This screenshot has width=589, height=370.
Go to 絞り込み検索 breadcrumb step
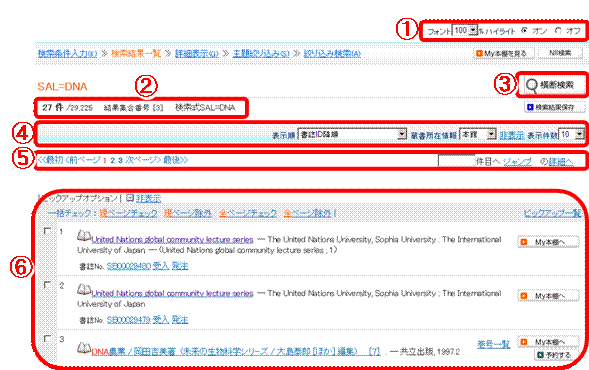(332, 53)
